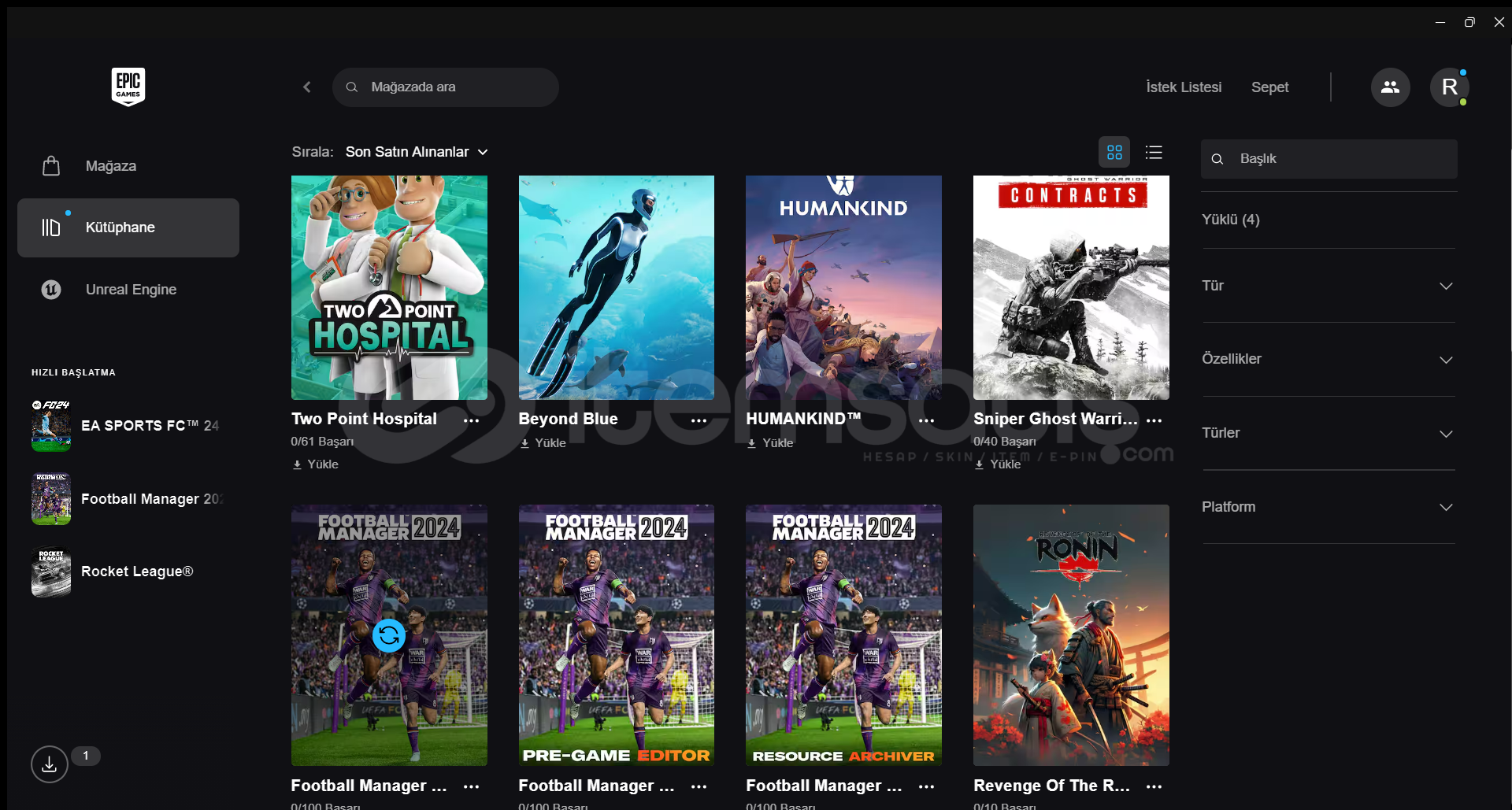
Task: Open Resource Archiver three-dot menu
Action: click(926, 786)
